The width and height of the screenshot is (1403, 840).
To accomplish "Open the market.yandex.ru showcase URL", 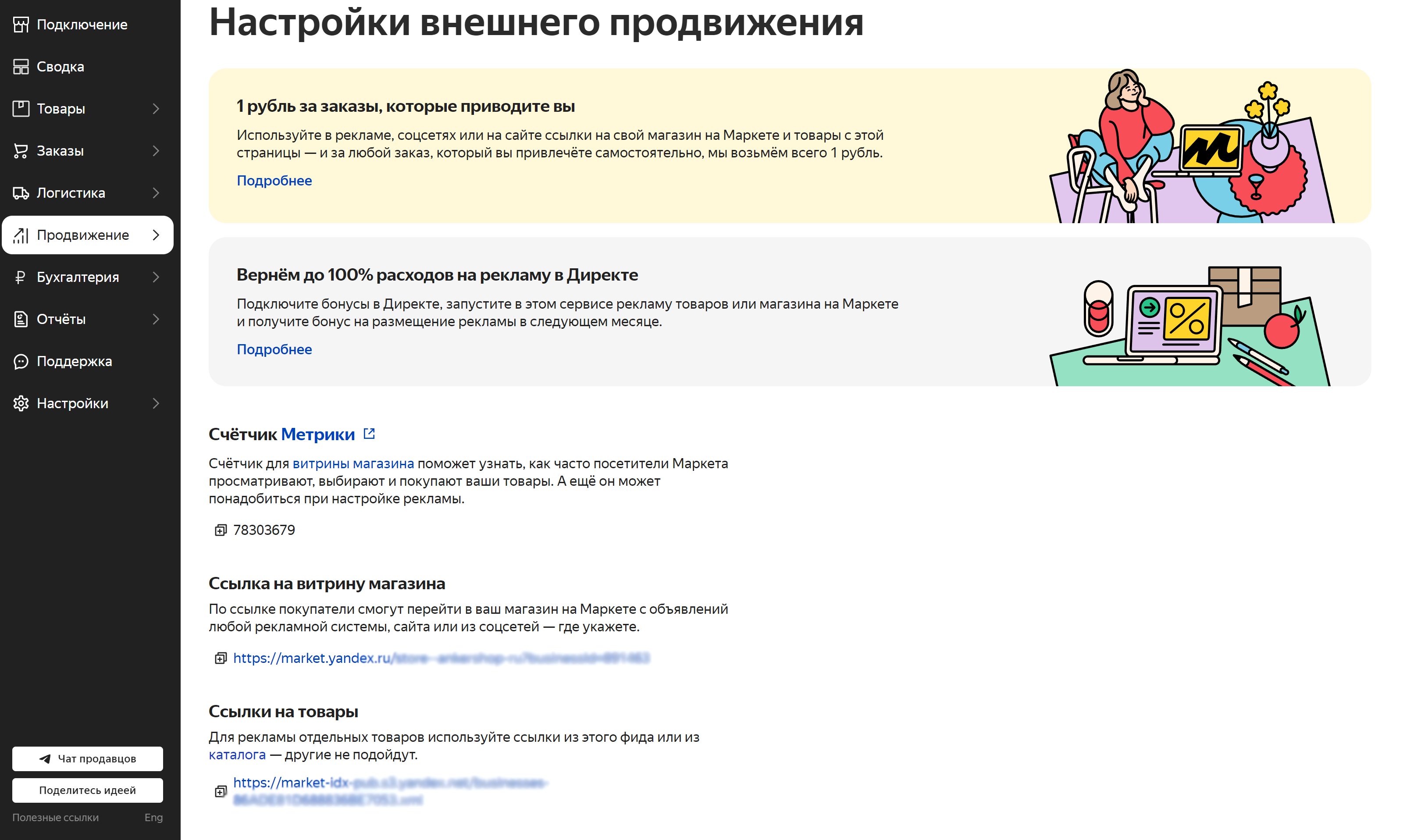I will tap(442, 658).
